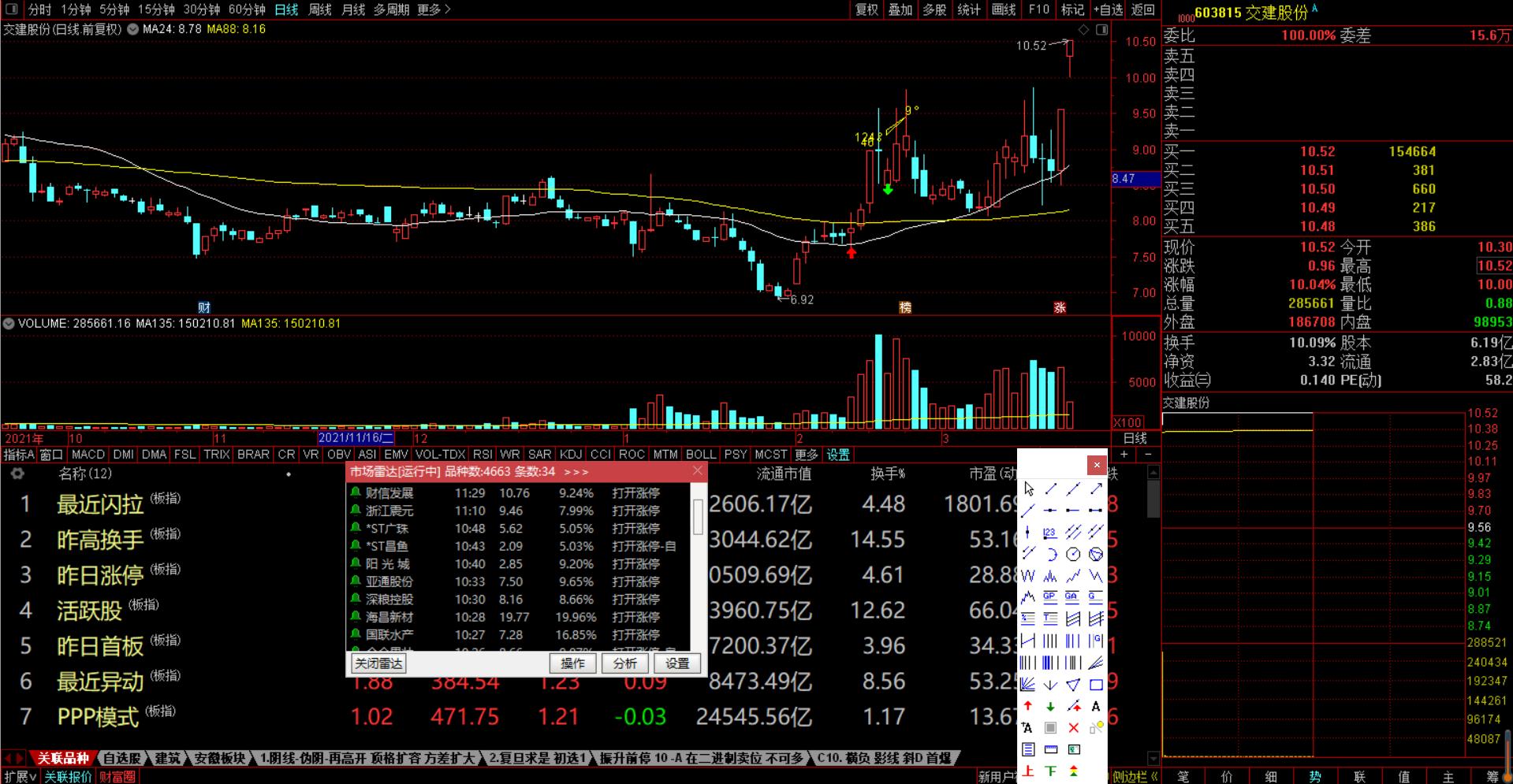Select the triangle drawing tool
Screen dimensions: 1513x784
click(x=1073, y=685)
